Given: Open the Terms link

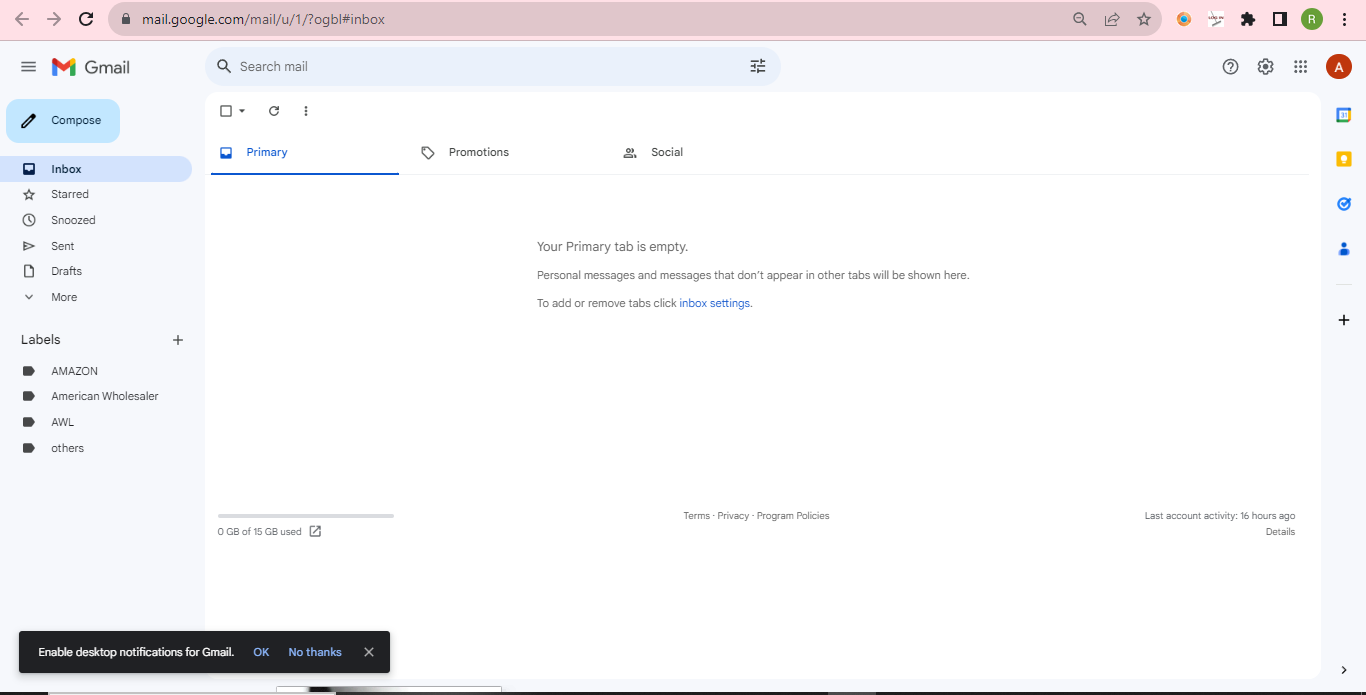Looking at the screenshot, I should (696, 516).
